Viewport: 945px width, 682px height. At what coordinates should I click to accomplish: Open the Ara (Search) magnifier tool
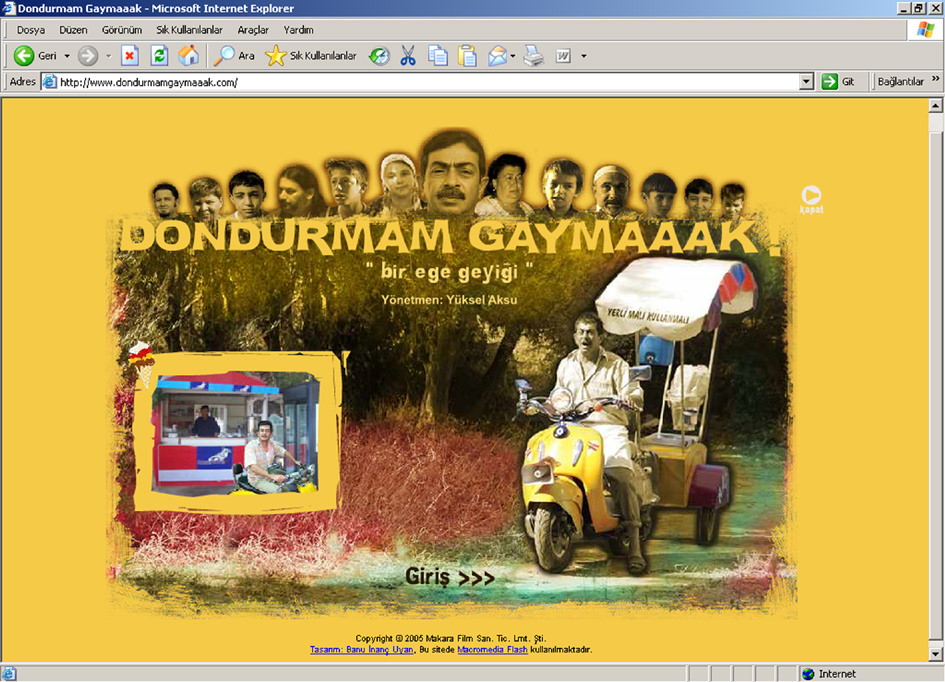point(234,56)
